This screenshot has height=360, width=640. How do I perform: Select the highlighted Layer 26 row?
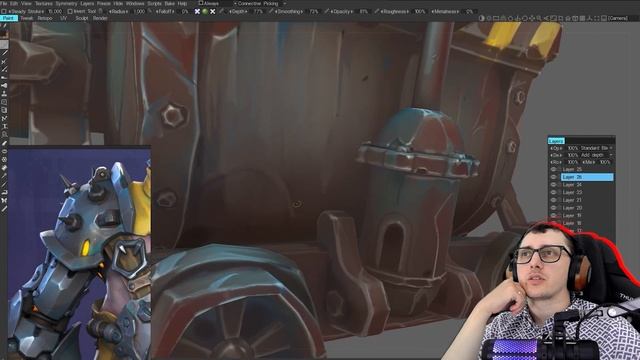tap(587, 177)
